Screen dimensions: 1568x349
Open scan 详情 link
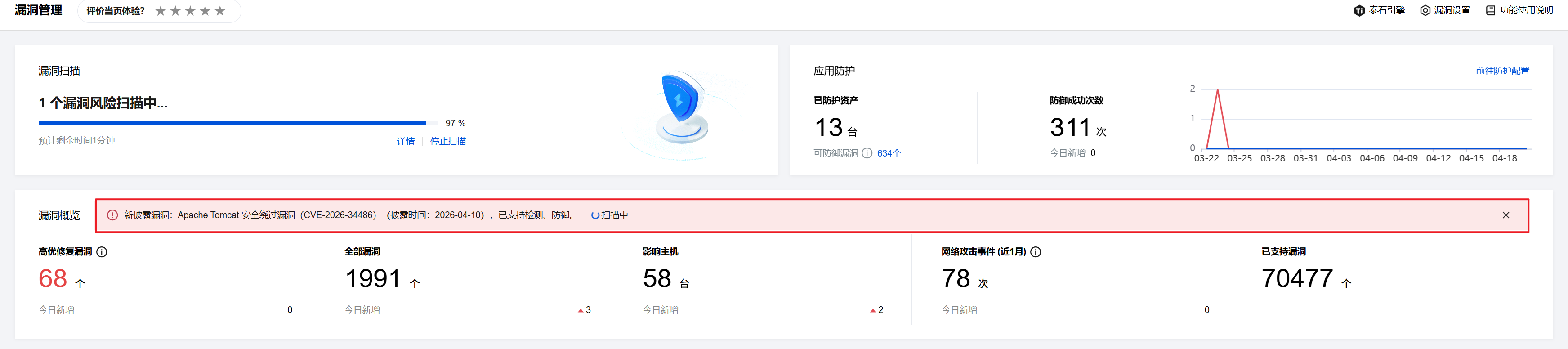click(x=405, y=141)
